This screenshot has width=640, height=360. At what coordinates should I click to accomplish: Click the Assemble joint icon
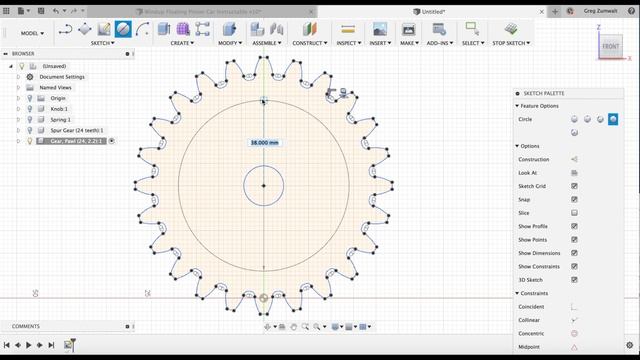coord(276,29)
